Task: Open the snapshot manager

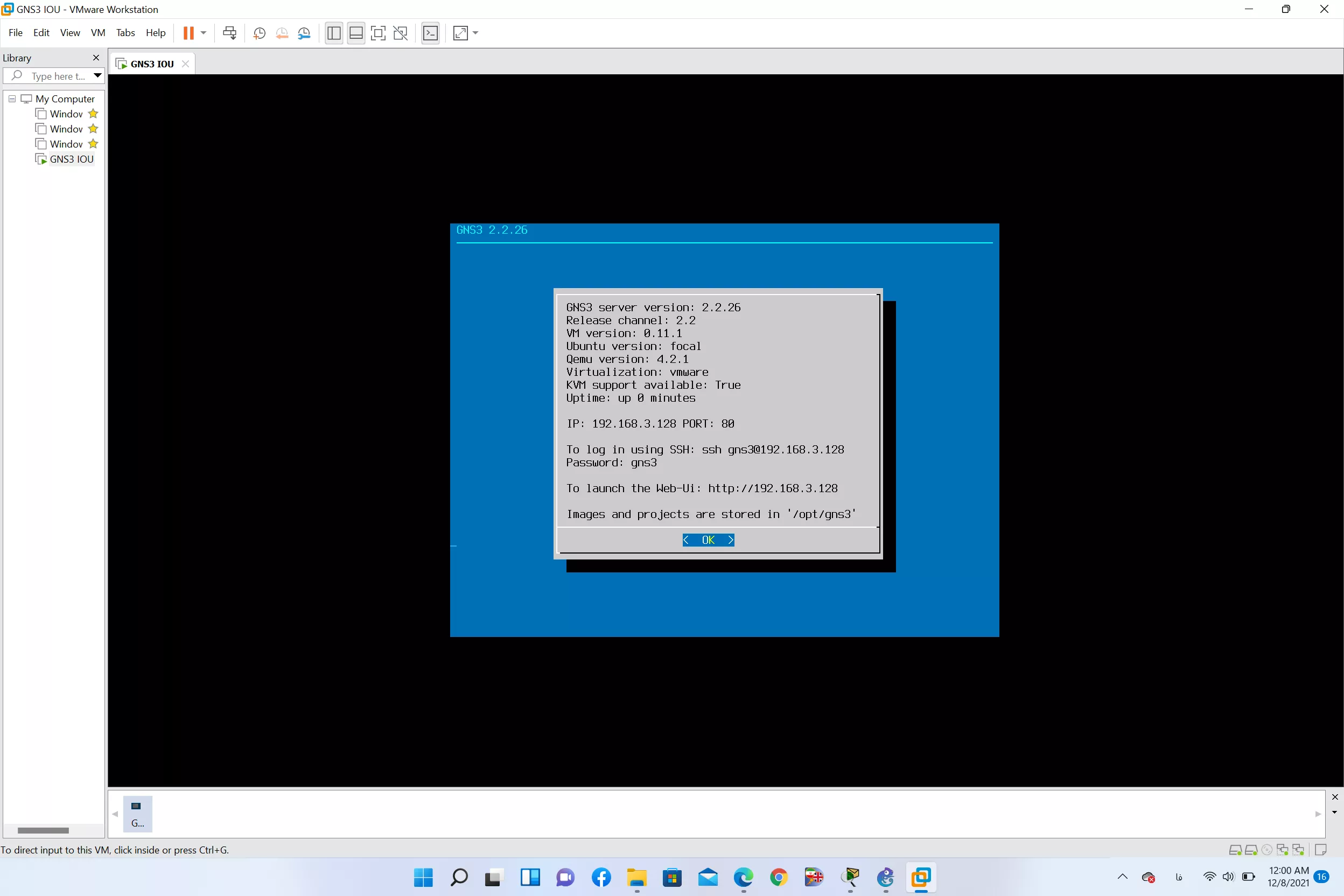Action: pos(304,33)
